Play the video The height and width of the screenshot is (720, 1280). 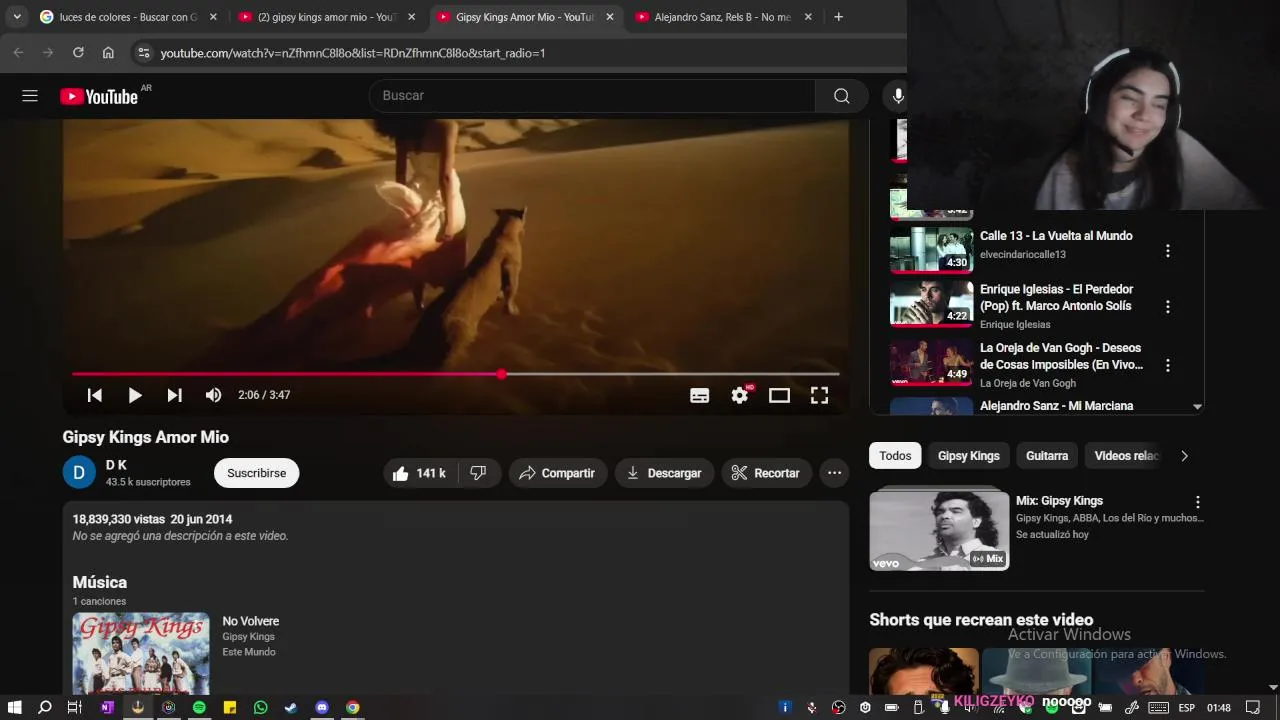click(x=134, y=395)
